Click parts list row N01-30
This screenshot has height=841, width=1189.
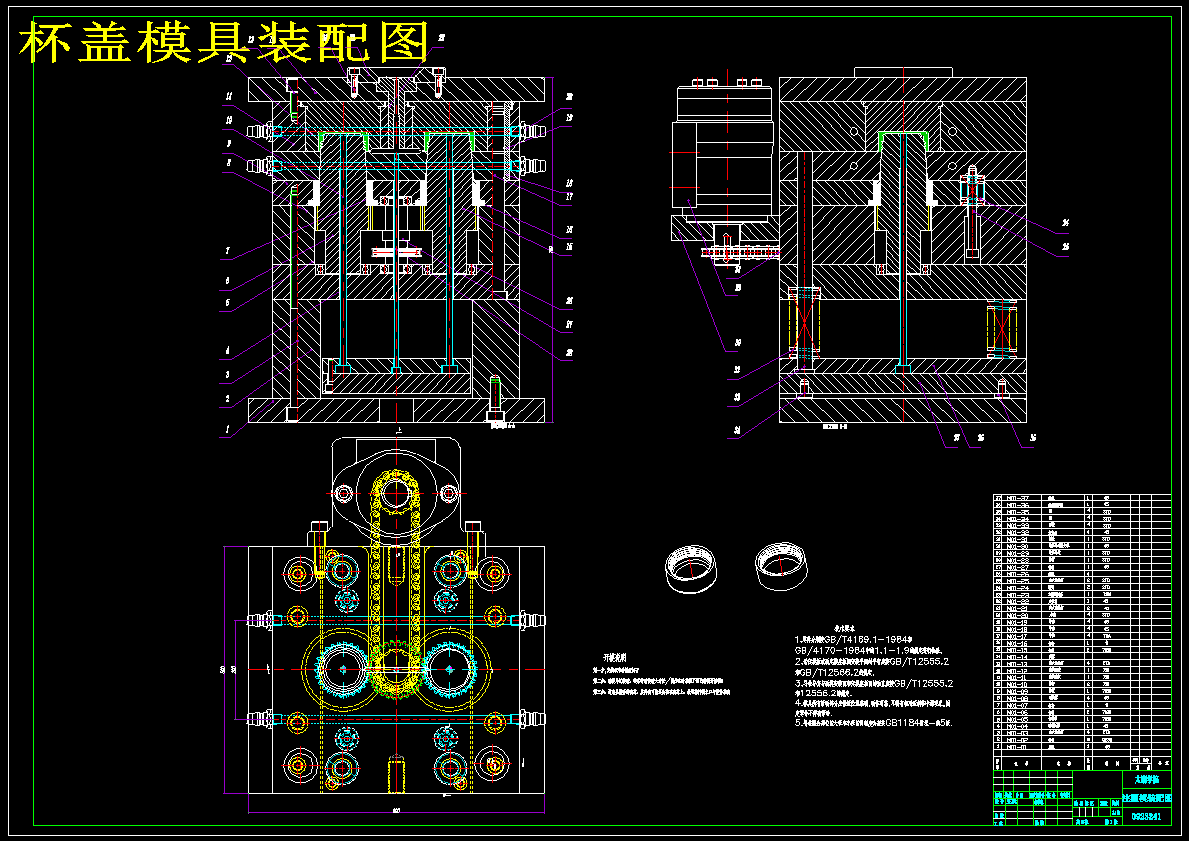tap(1082, 546)
